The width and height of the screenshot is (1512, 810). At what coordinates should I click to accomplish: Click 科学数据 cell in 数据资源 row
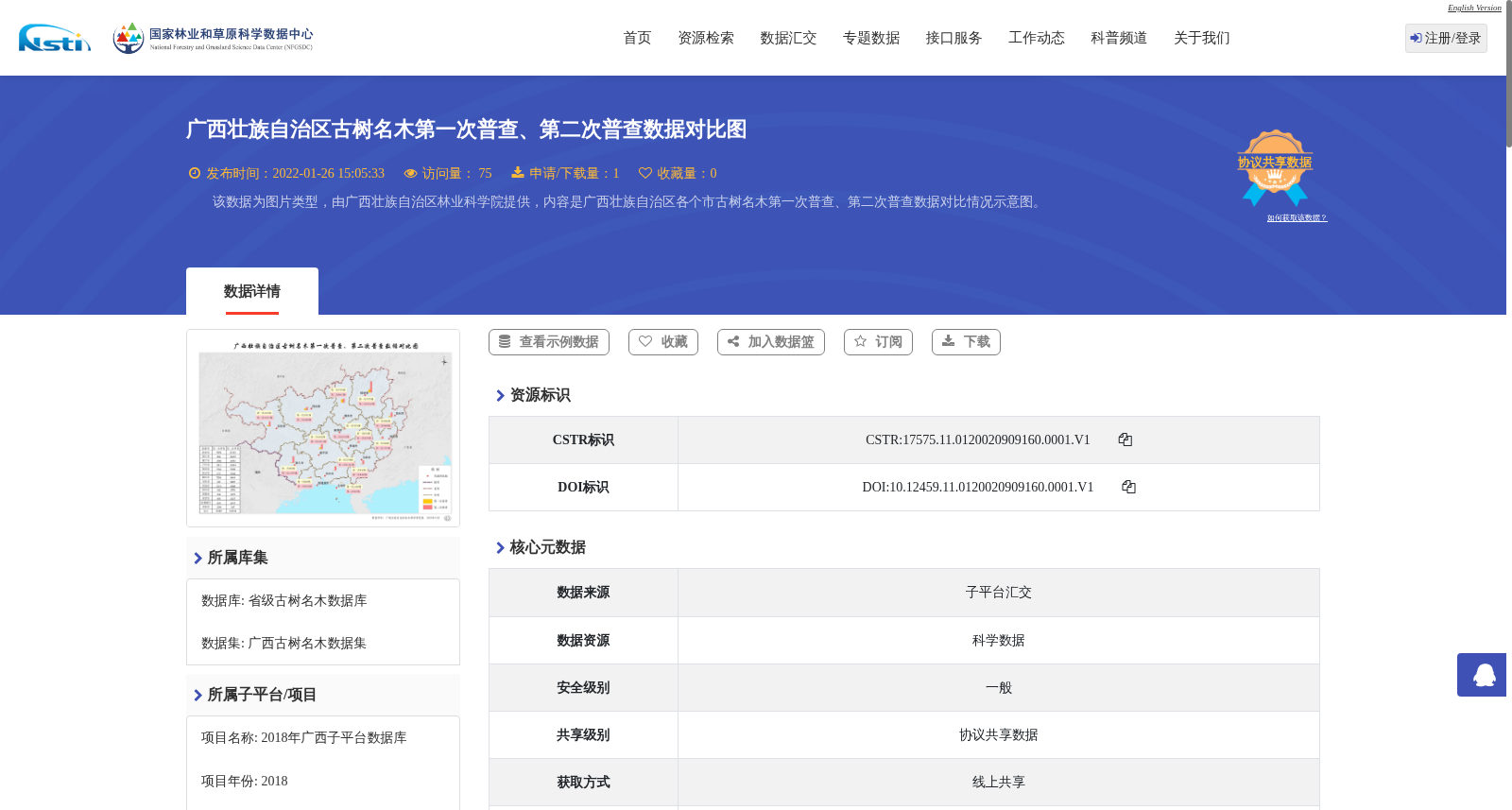(x=999, y=641)
